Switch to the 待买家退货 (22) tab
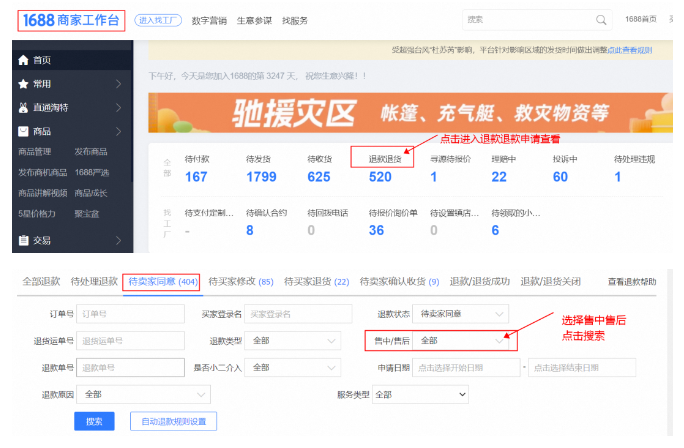 (x=317, y=282)
